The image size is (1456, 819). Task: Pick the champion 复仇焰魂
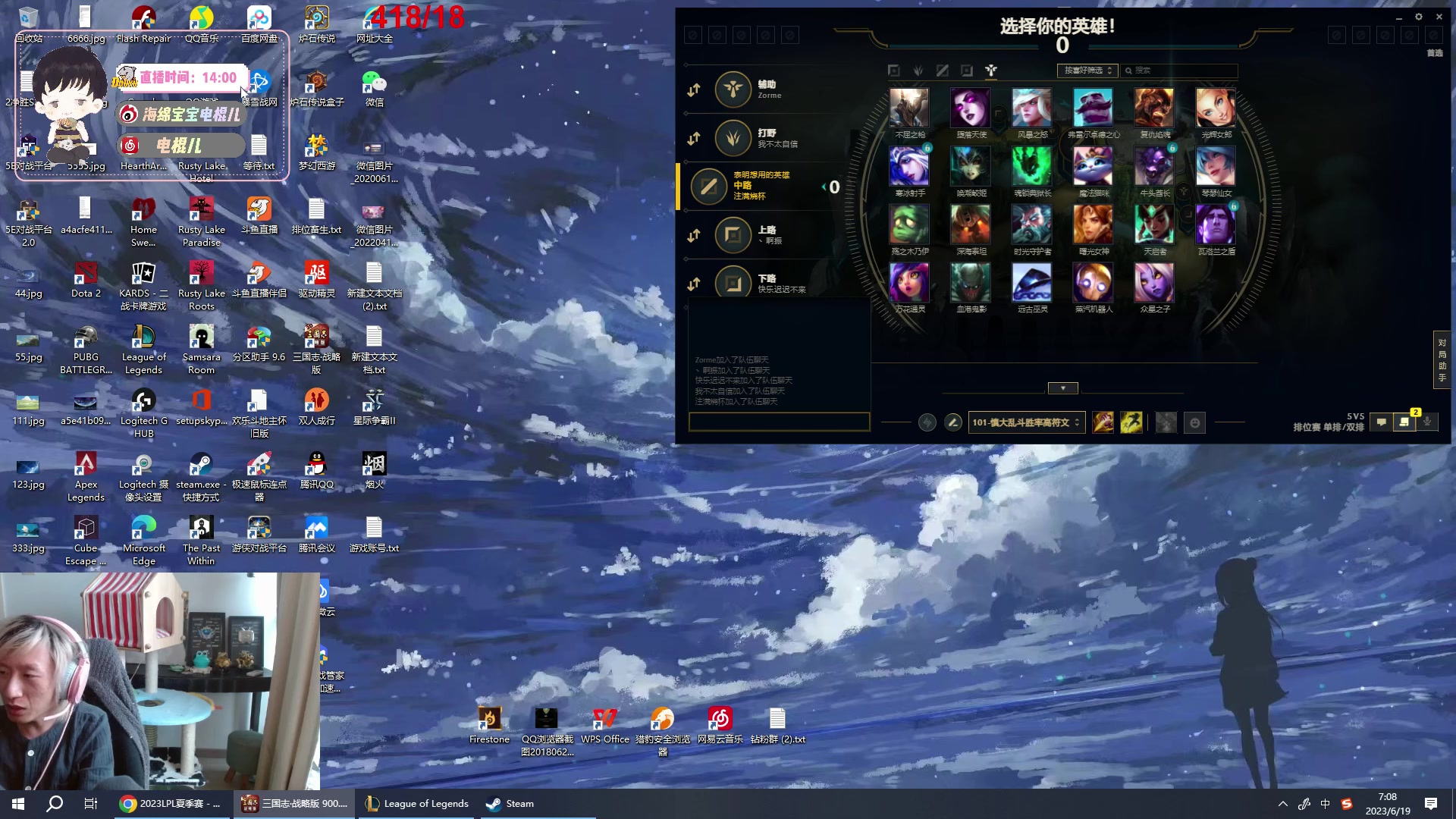[1154, 108]
